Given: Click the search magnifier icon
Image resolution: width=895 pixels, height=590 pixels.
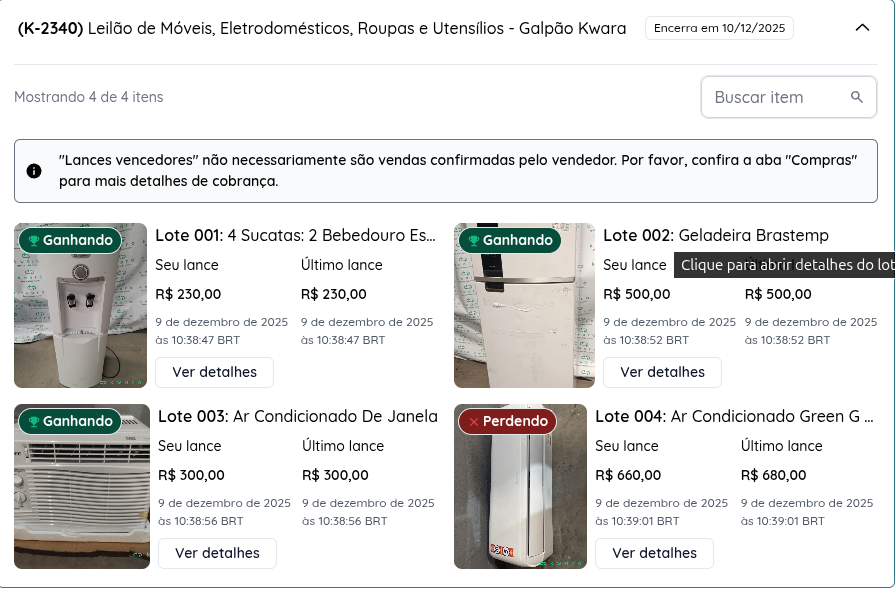Looking at the screenshot, I should 856,97.
